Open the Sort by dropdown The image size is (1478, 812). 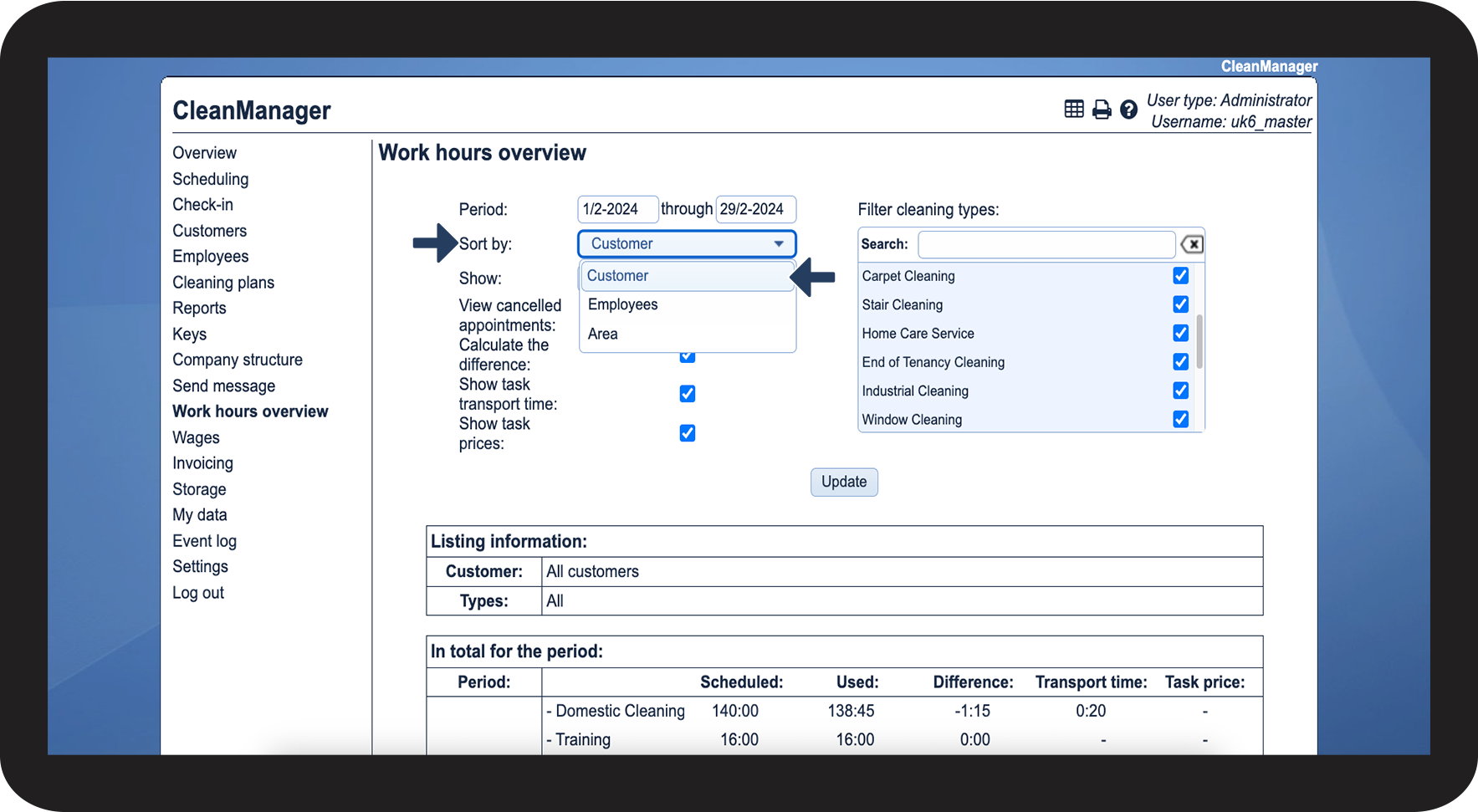pyautogui.click(x=686, y=244)
